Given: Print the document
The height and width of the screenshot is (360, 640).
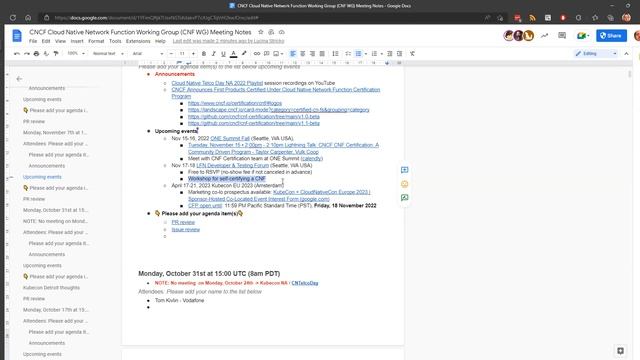Looking at the screenshot, I should pos(36,53).
